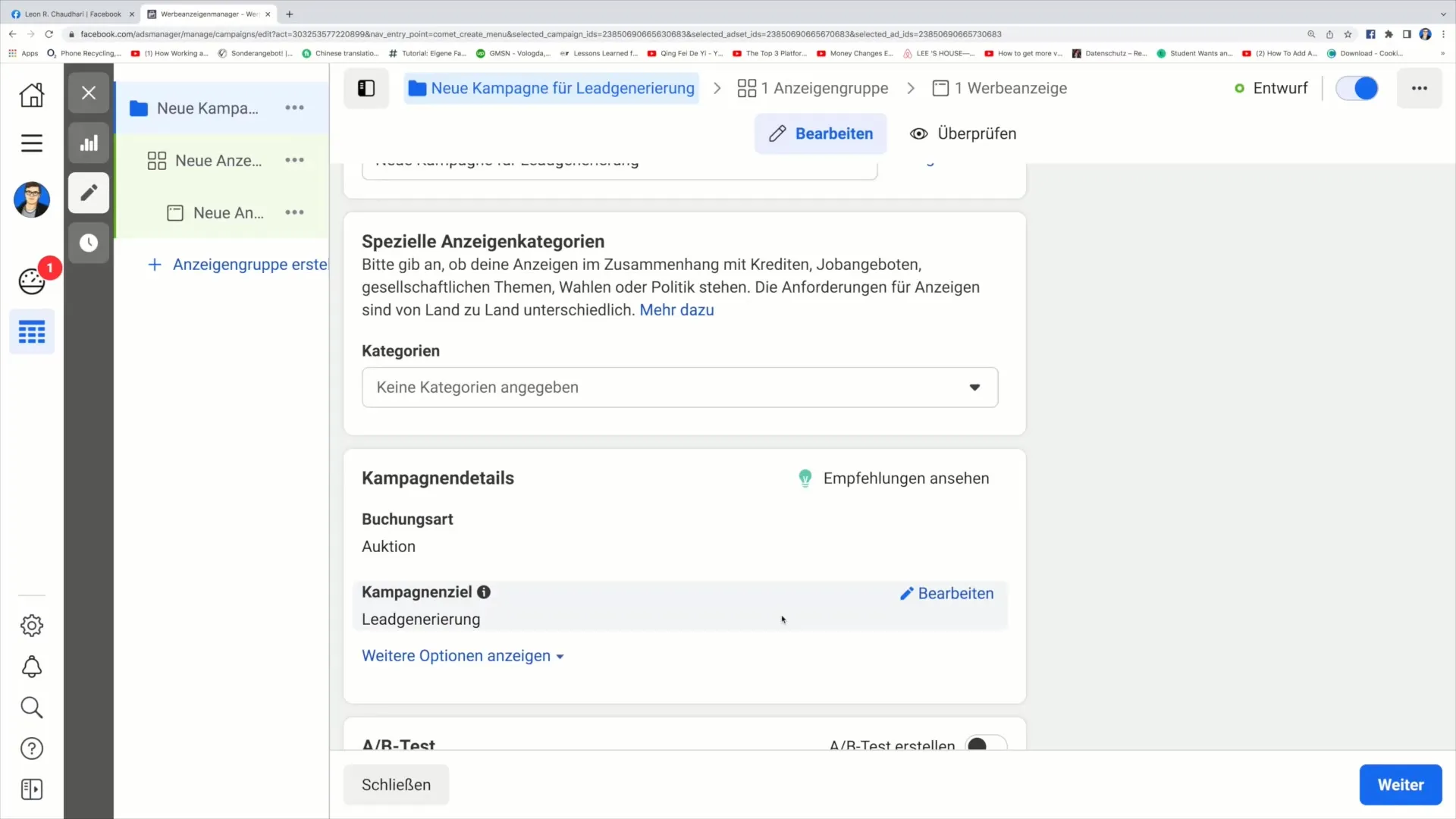Screen dimensions: 1456x819
Task: Open the Überprüfen review tab
Action: coord(963,133)
